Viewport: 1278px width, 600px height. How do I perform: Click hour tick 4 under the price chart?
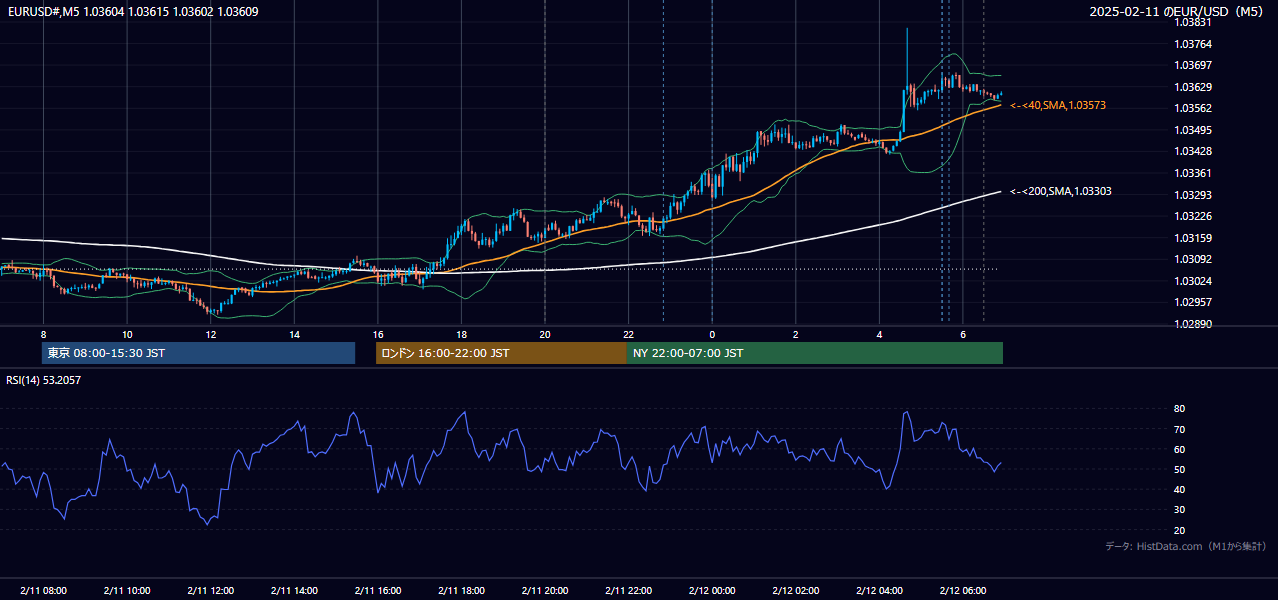[x=879, y=334]
